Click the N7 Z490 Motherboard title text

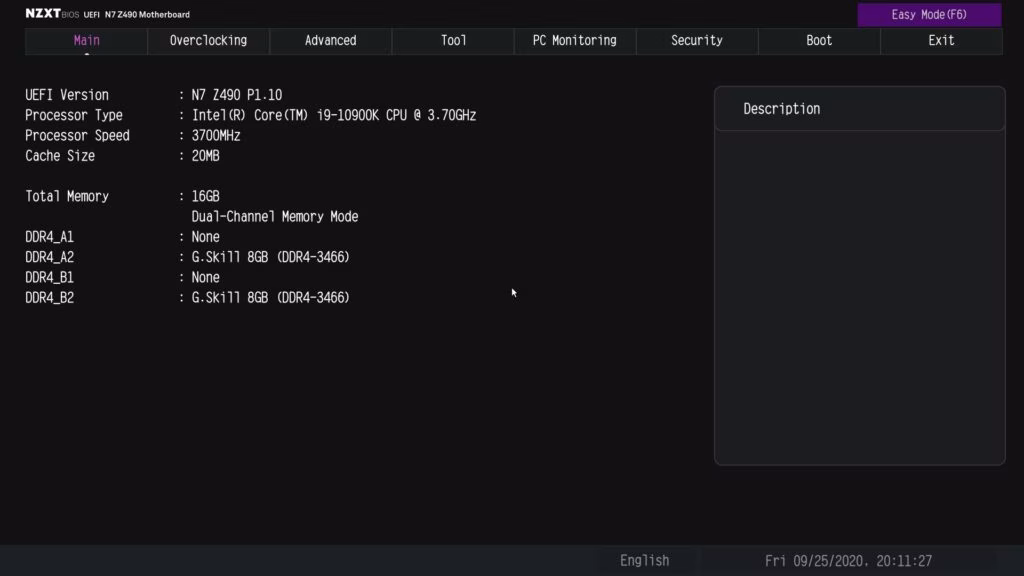147,14
